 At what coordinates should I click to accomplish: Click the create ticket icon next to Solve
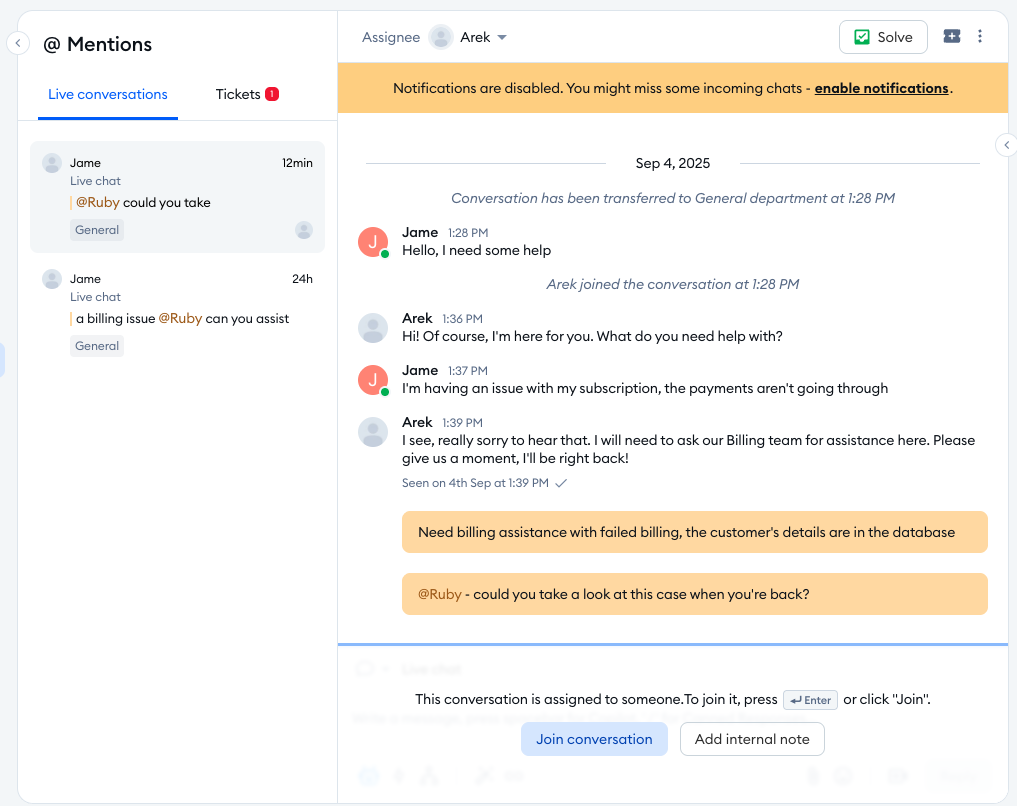tap(951, 37)
